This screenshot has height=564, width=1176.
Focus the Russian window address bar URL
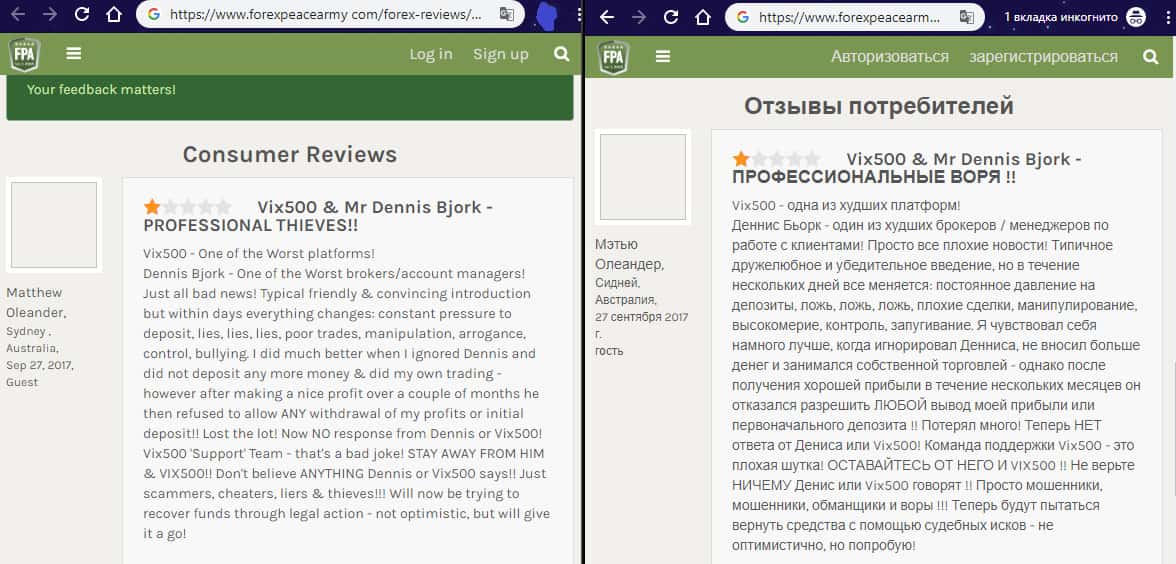point(849,17)
